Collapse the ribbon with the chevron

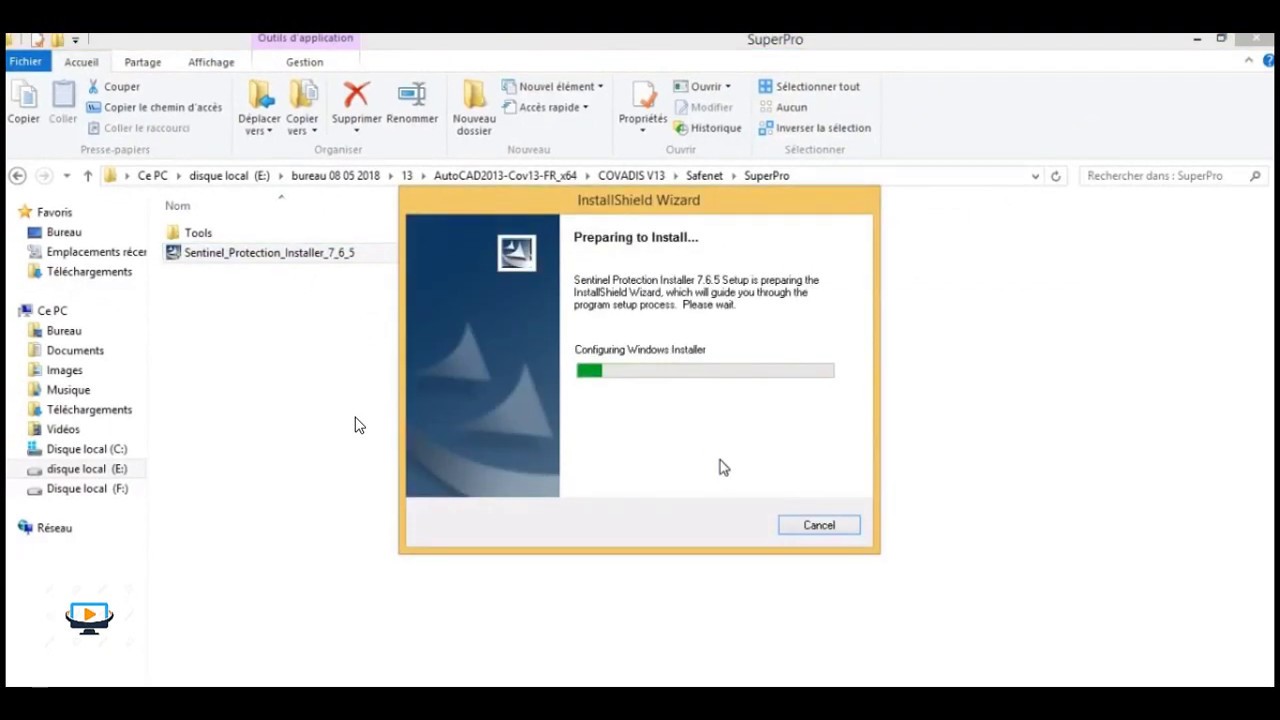click(1249, 61)
